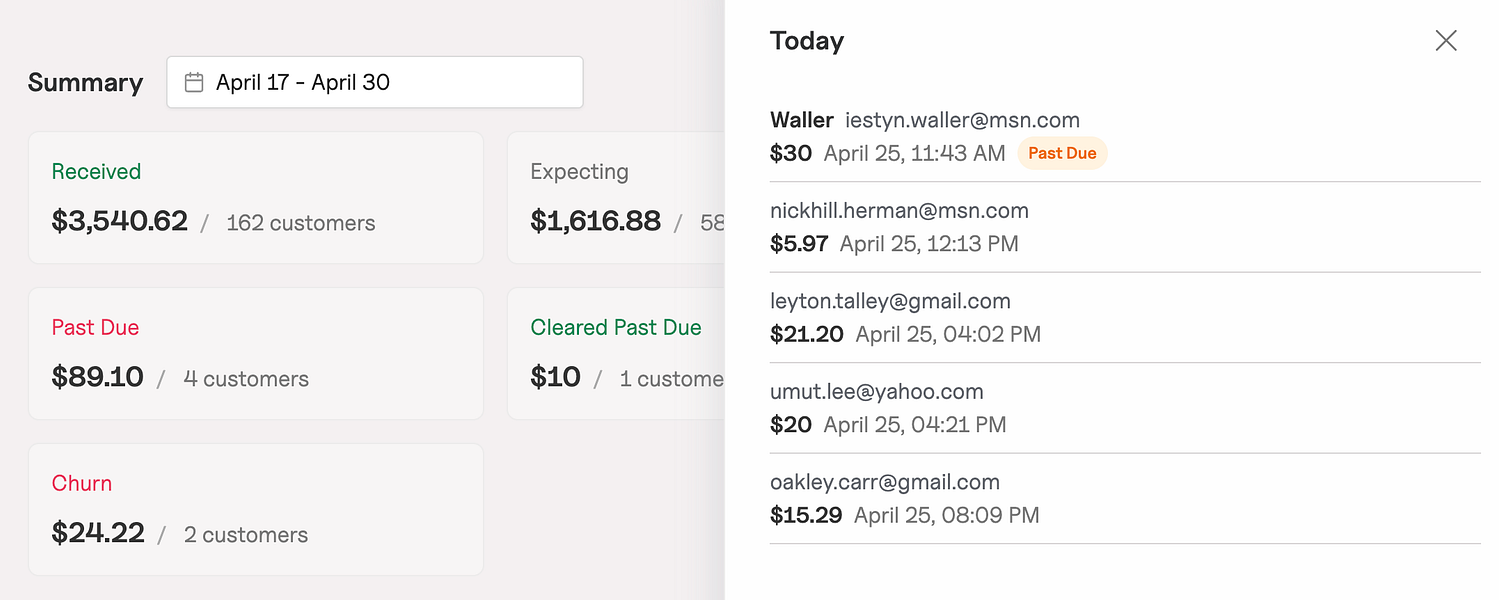The image size is (1499, 600).
Task: Click the Expecting summary card
Action: pos(615,198)
